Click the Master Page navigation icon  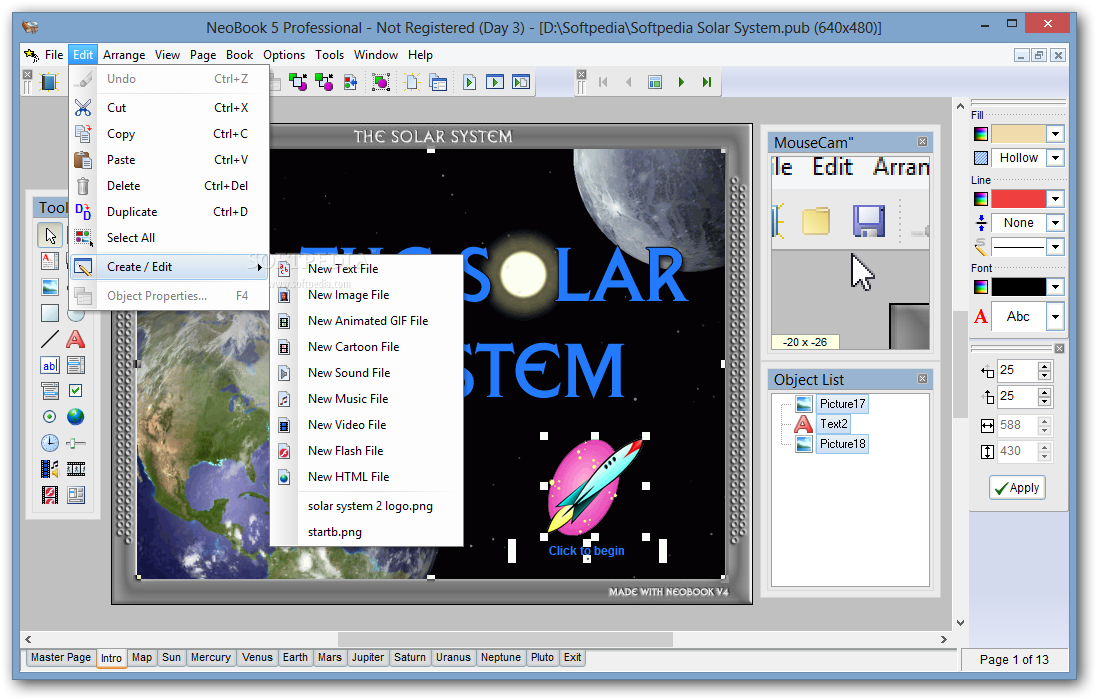pyautogui.click(x=655, y=82)
